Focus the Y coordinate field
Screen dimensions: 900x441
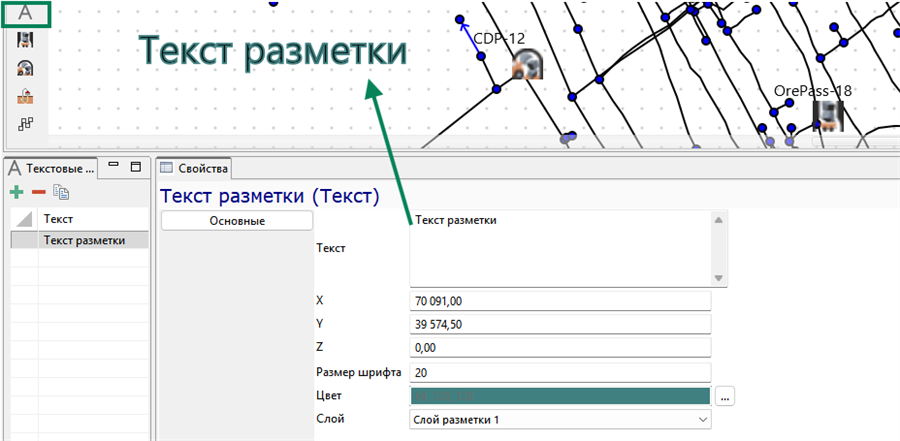560,324
